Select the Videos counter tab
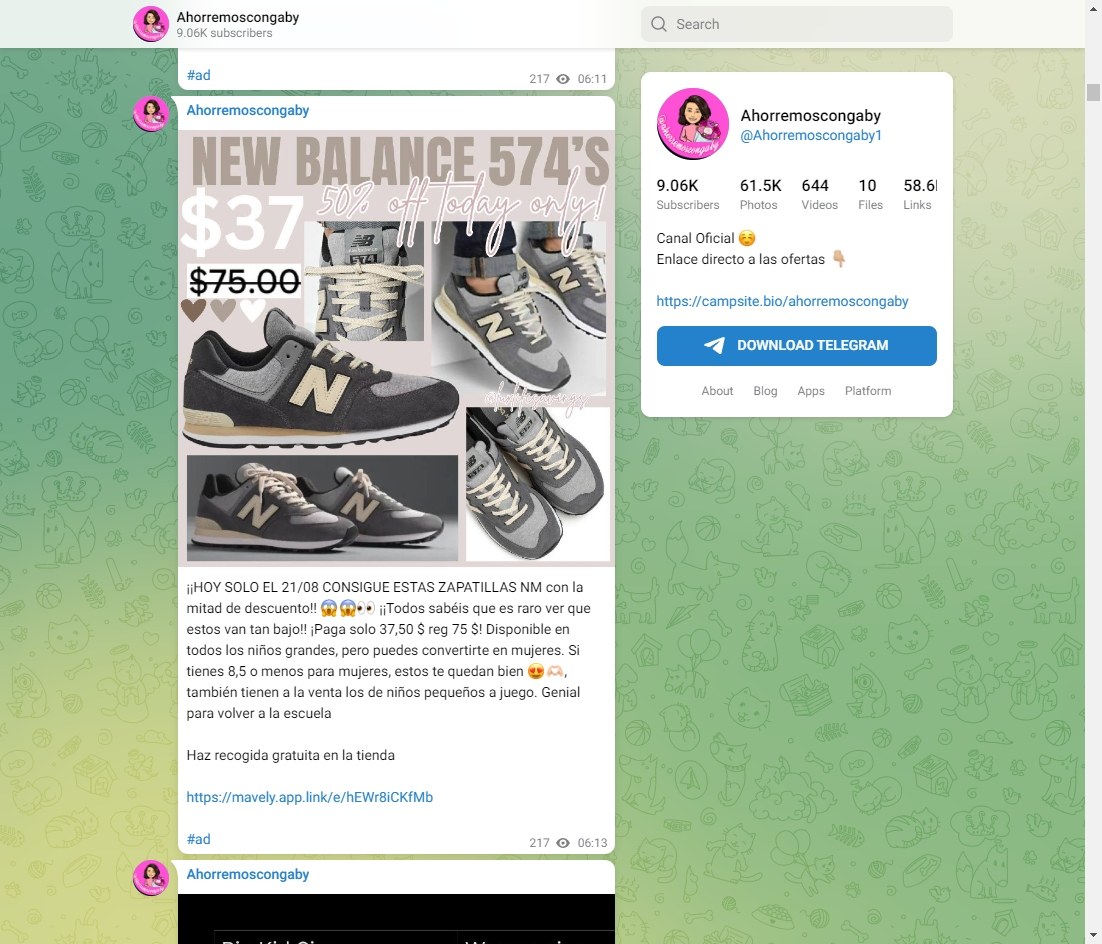Screen dimensions: 1102x944 click(819, 194)
